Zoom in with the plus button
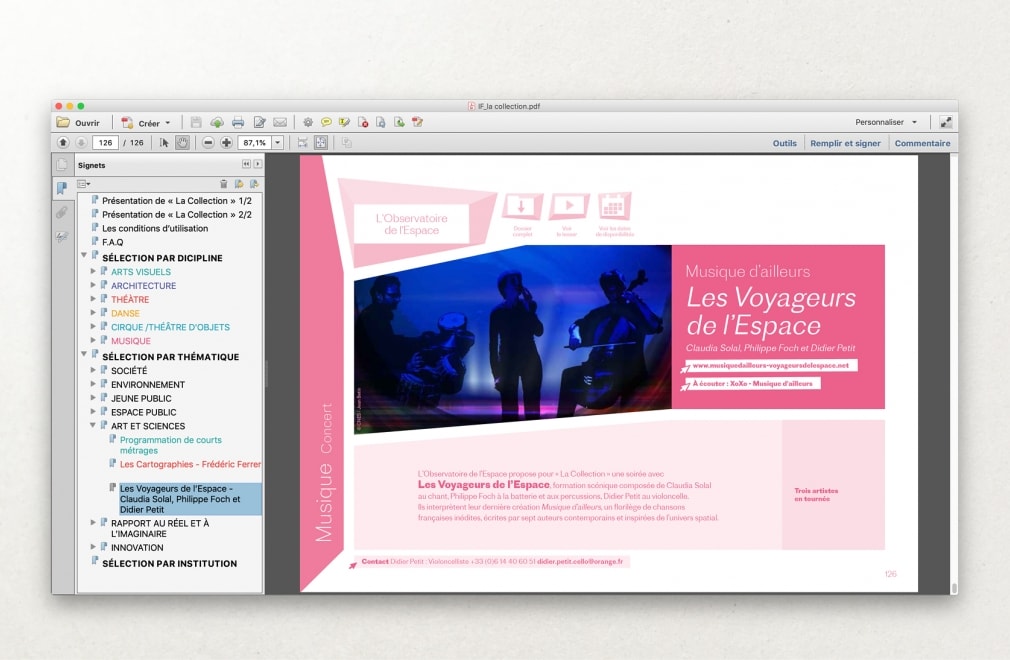The width and height of the screenshot is (1010, 660). [x=226, y=142]
